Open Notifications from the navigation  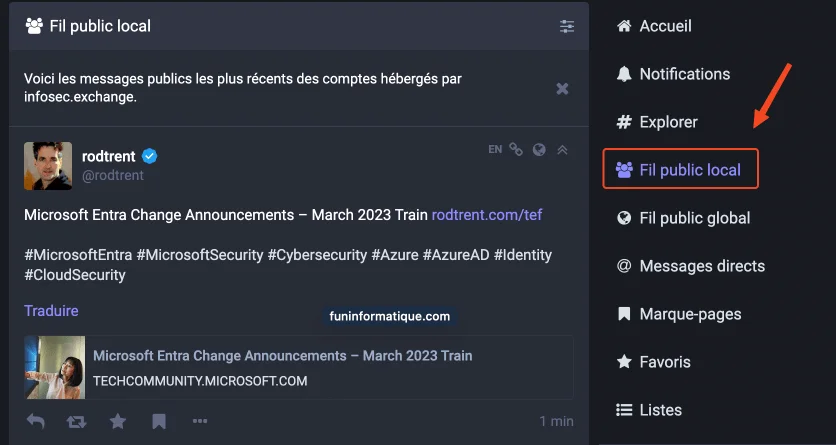(684, 74)
